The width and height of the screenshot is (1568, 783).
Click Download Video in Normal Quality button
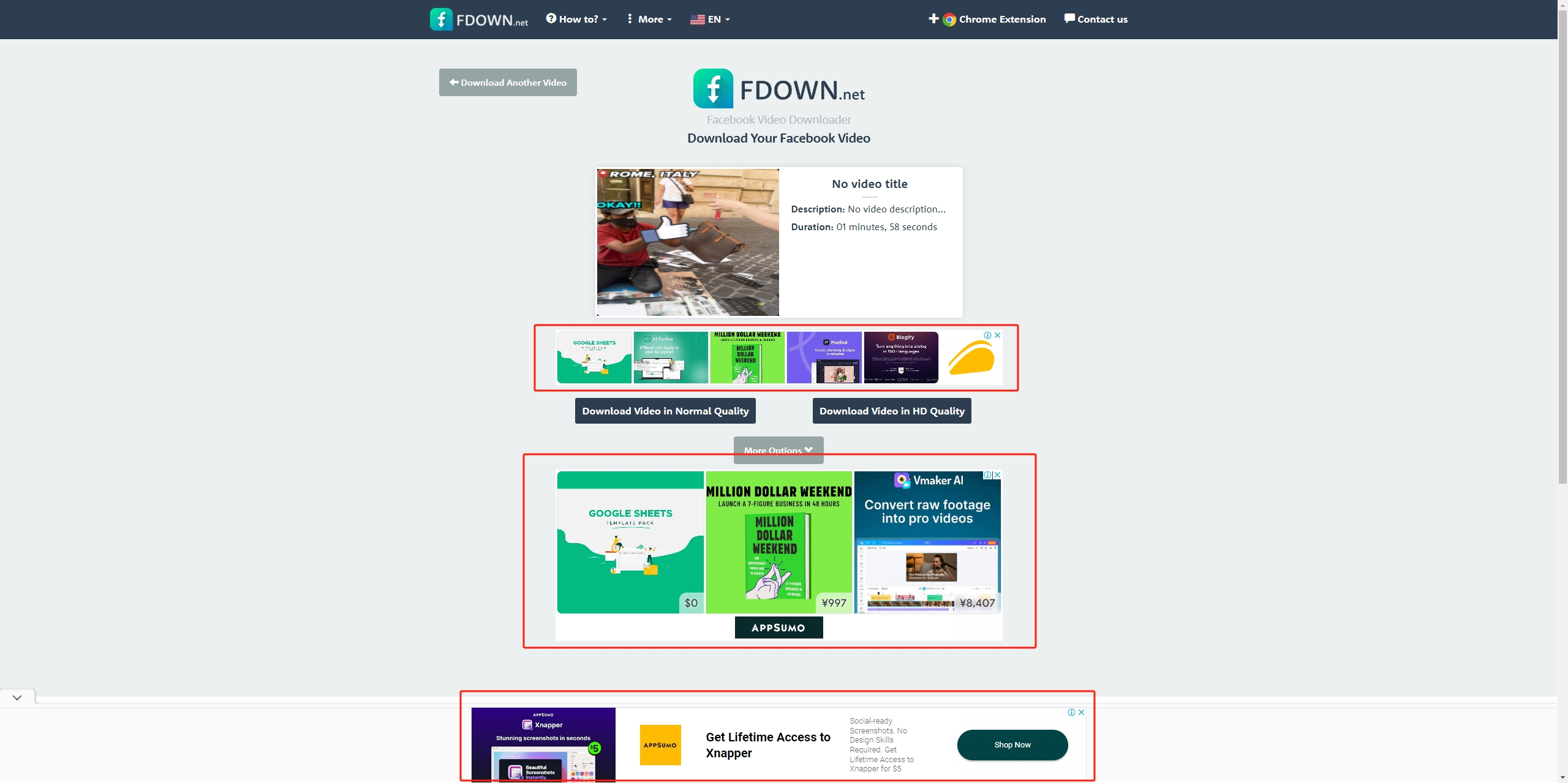point(665,410)
